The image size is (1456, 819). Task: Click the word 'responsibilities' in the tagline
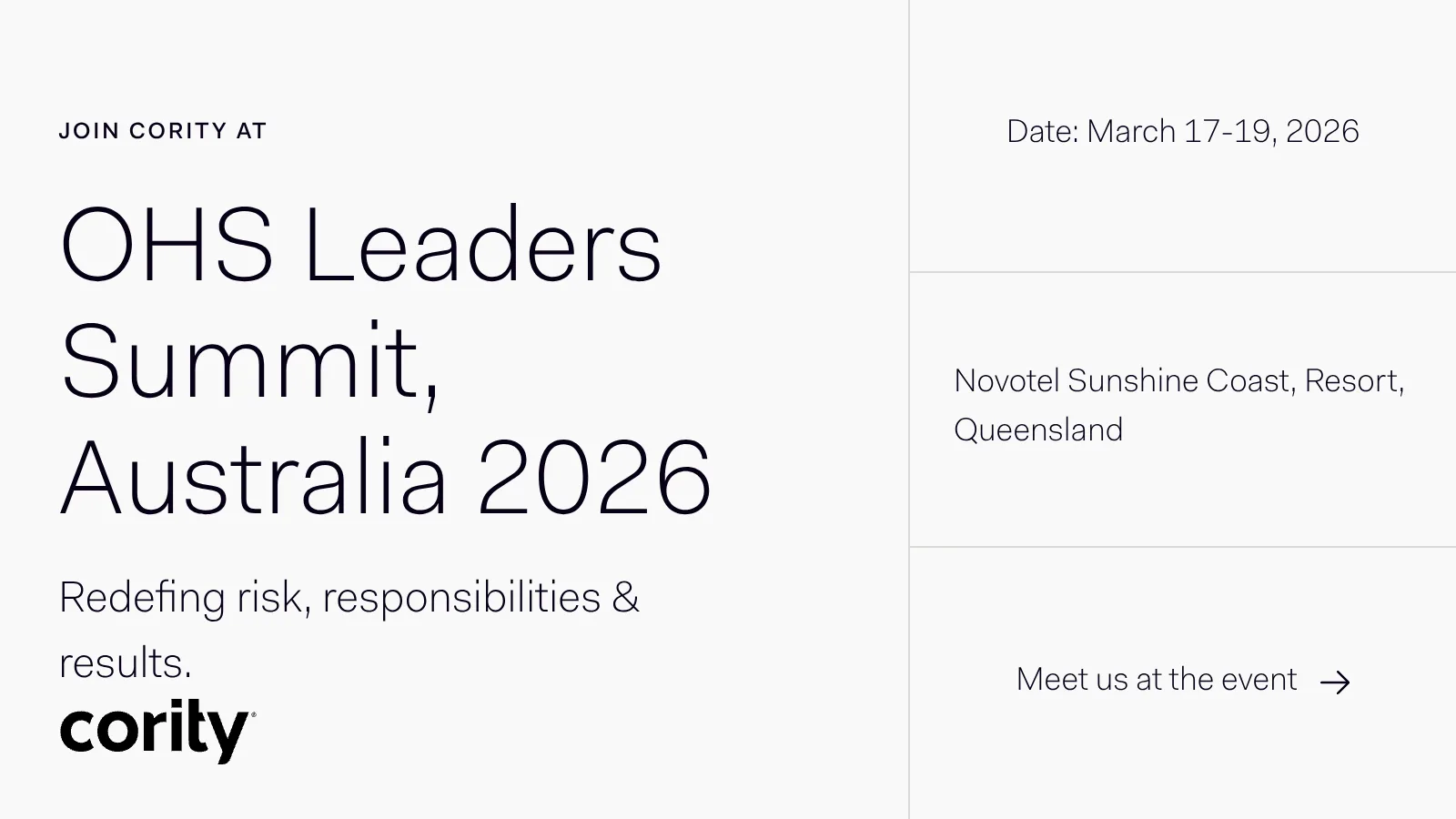click(x=461, y=598)
